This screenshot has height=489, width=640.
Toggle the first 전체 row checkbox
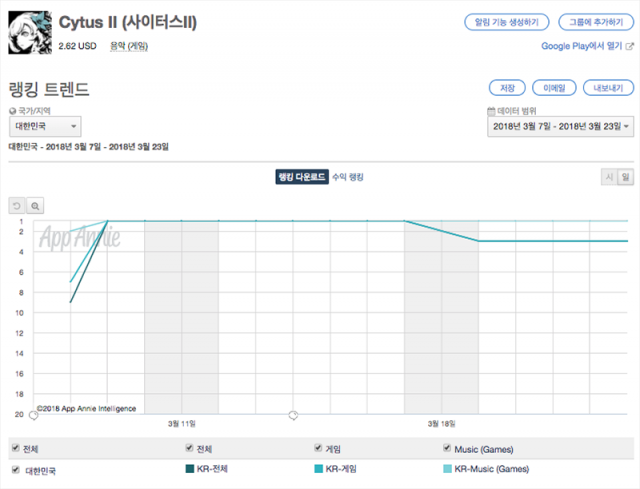pyautogui.click(x=15, y=449)
